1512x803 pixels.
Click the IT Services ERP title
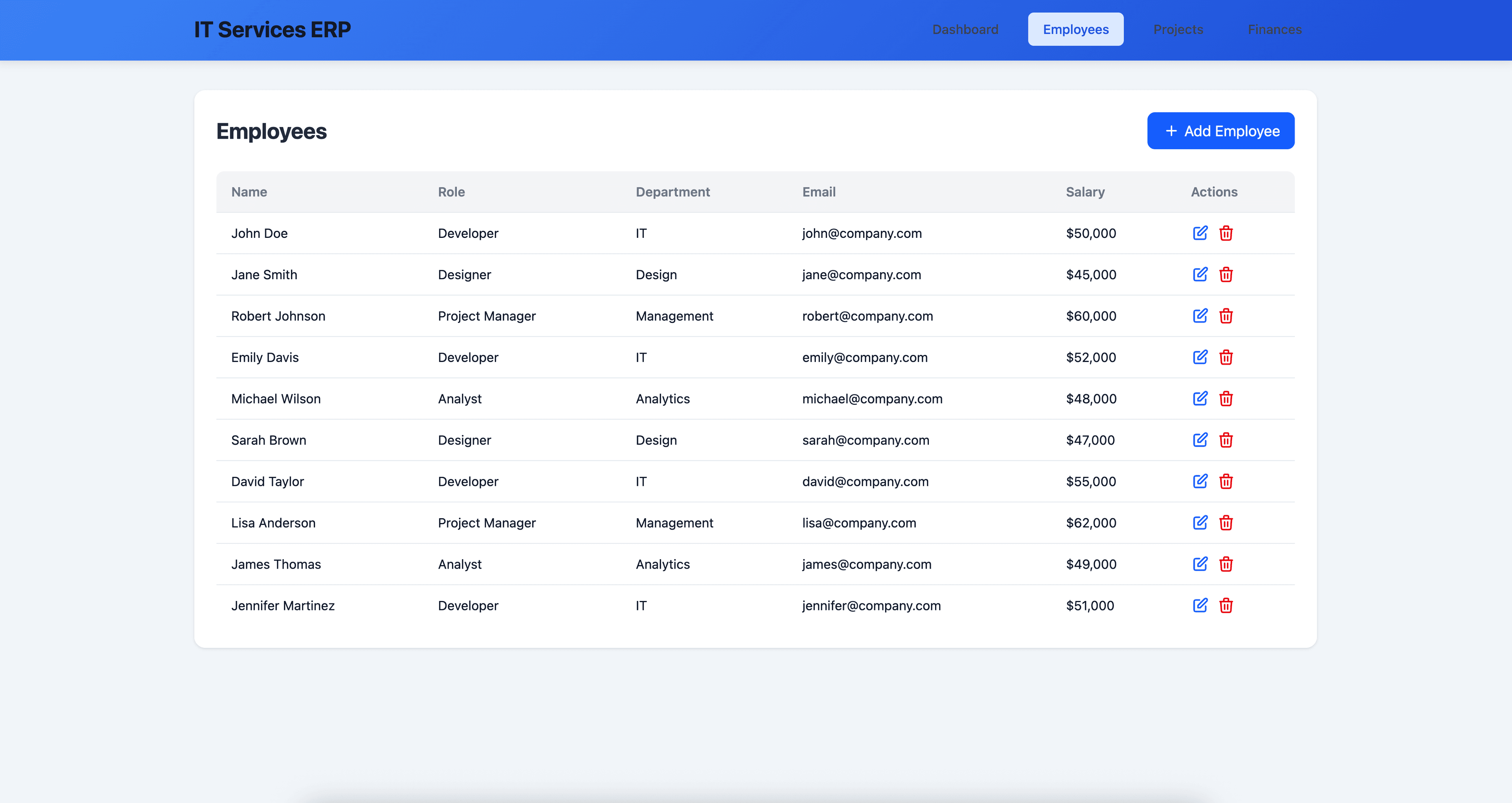(x=272, y=30)
